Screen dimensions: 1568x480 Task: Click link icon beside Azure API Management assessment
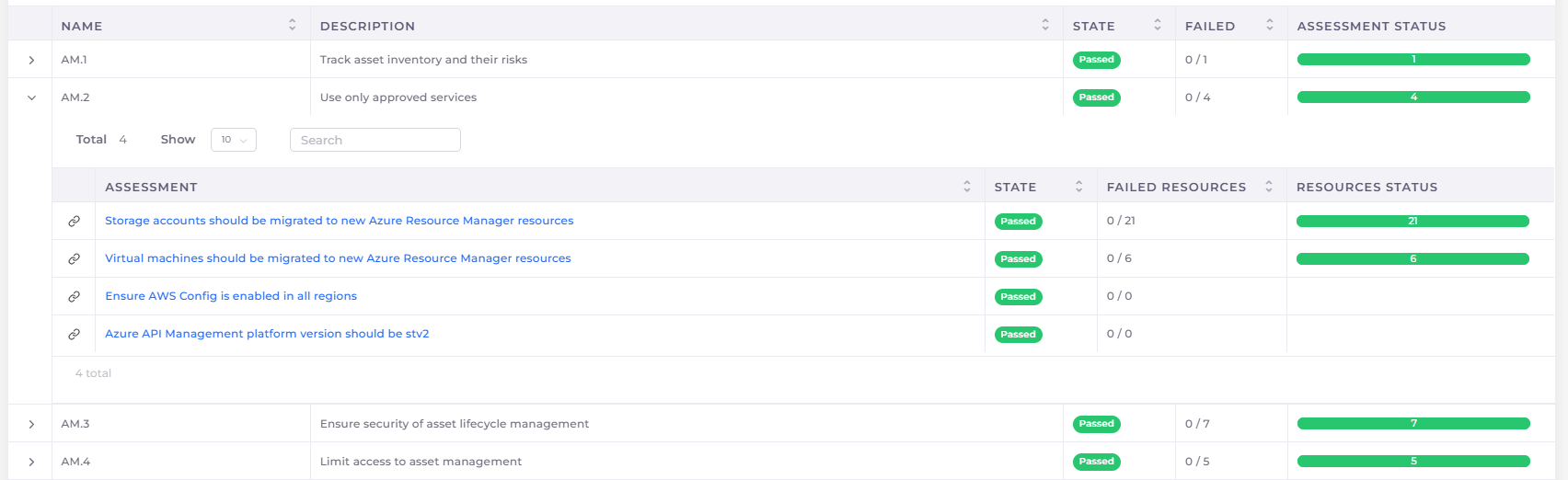pos(74,335)
